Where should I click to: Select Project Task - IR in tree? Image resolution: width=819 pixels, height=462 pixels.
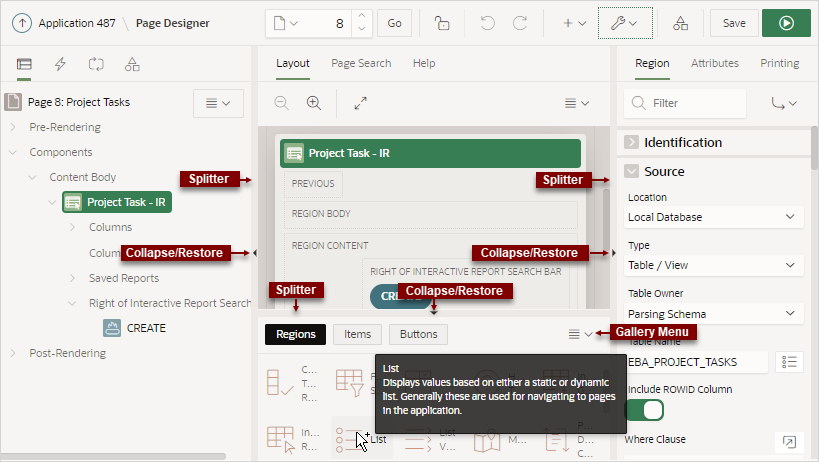117,202
